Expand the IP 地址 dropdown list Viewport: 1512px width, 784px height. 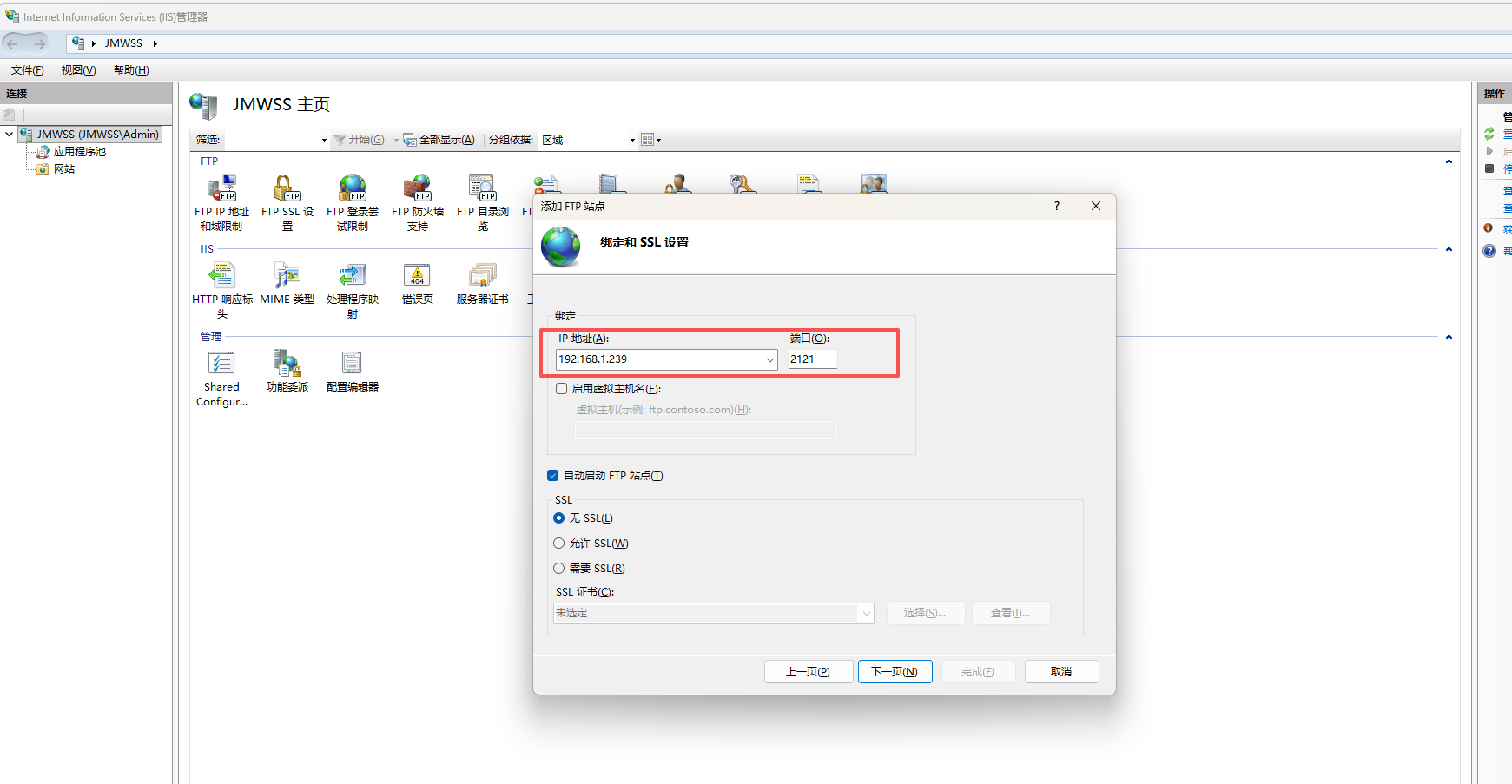pyautogui.click(x=769, y=359)
